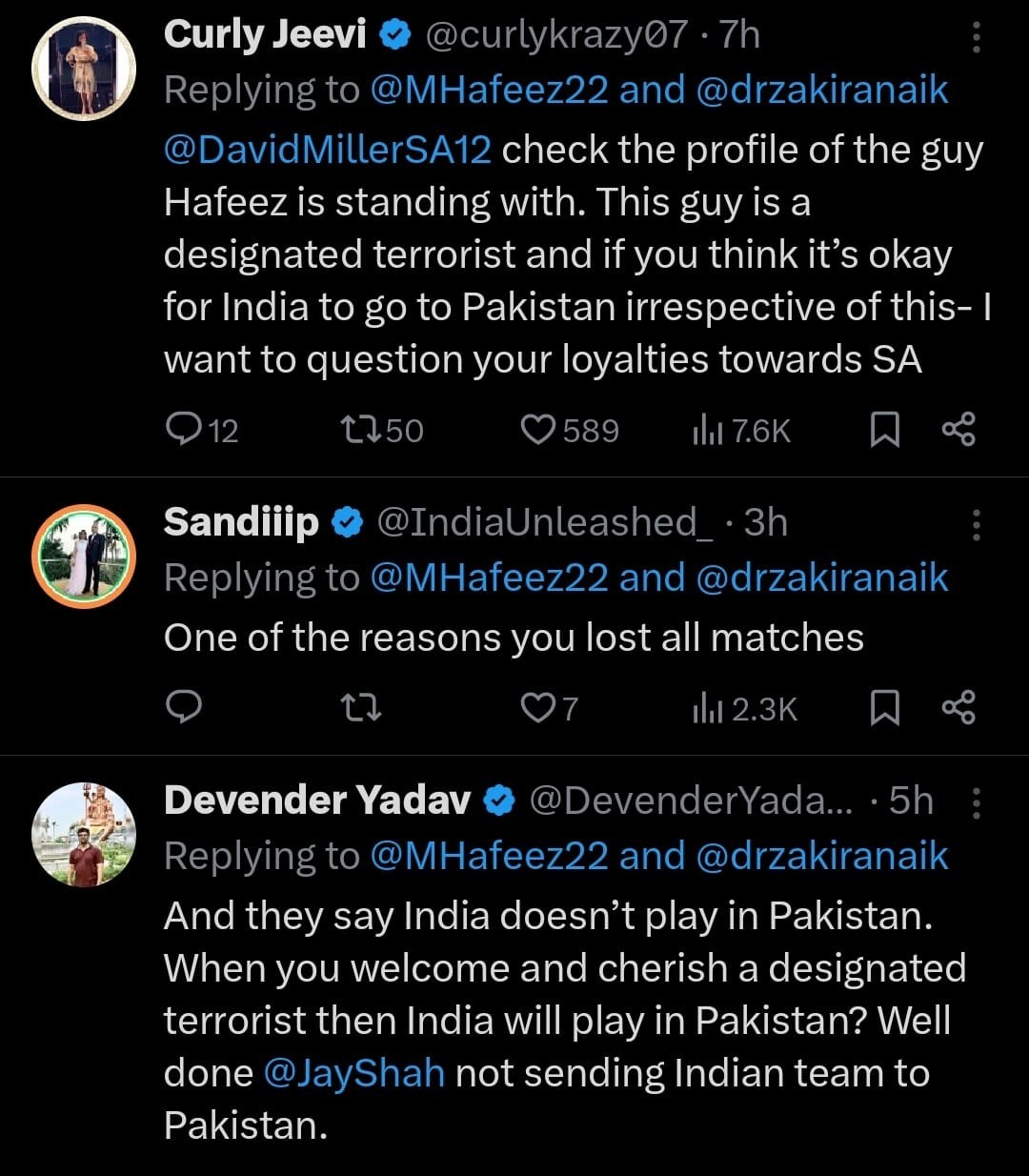Reply to Sandiiip's tweet
The width and height of the screenshot is (1029, 1176).
[183, 708]
